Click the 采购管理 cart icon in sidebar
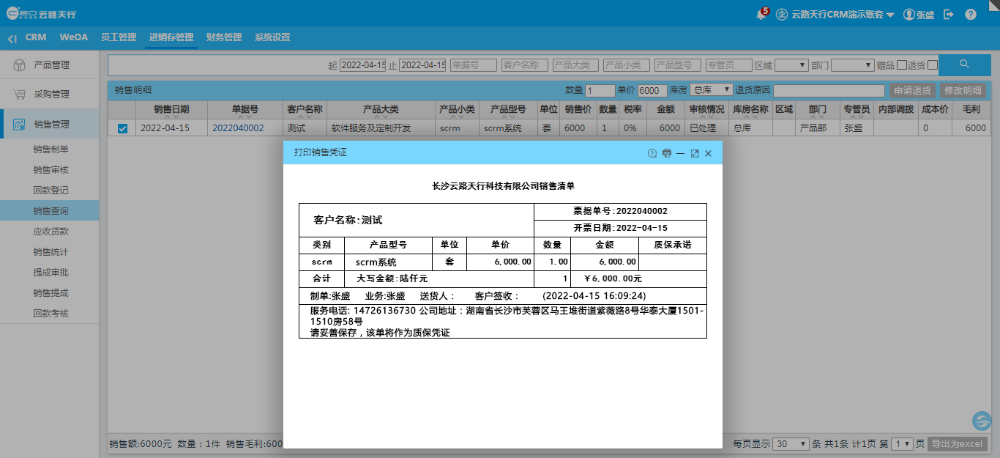This screenshot has width=1000, height=458. click(19, 94)
